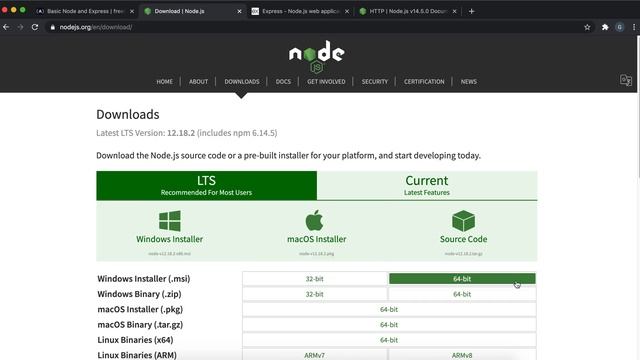This screenshot has height=360, width=640.
Task: Click the site lock icon
Action: [52, 27]
